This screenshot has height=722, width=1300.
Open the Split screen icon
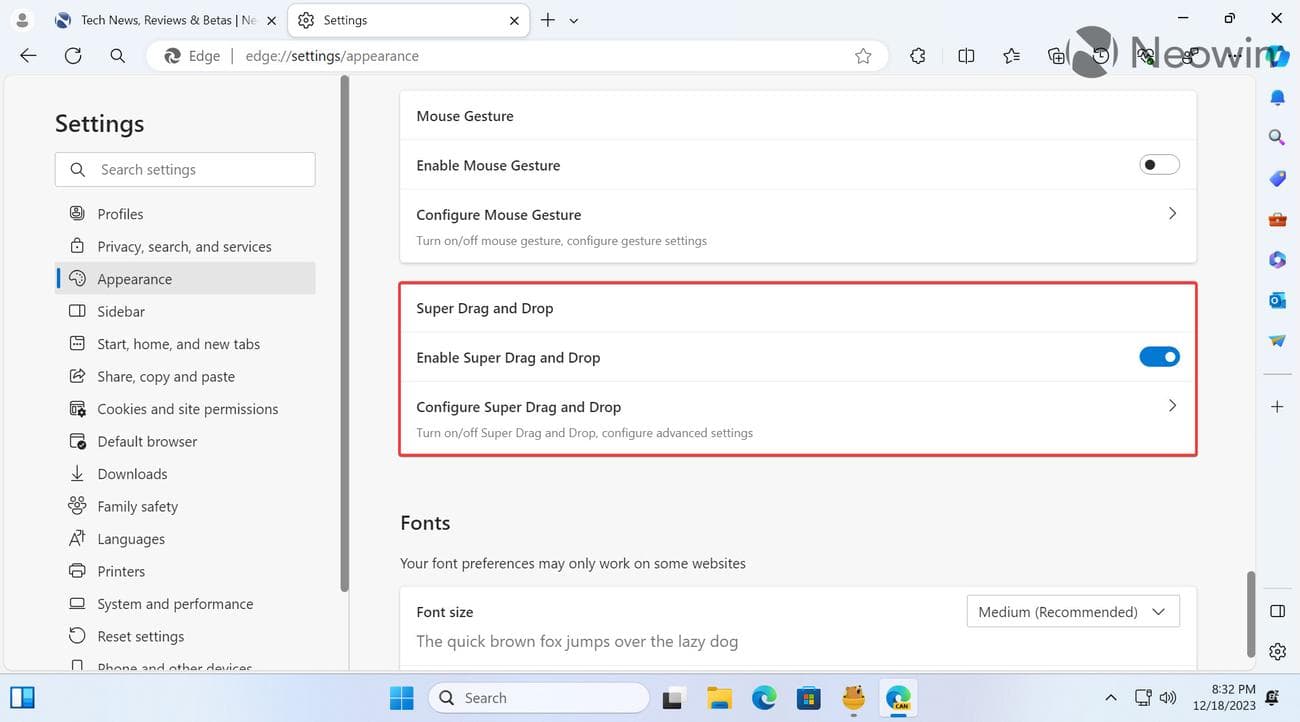click(966, 56)
